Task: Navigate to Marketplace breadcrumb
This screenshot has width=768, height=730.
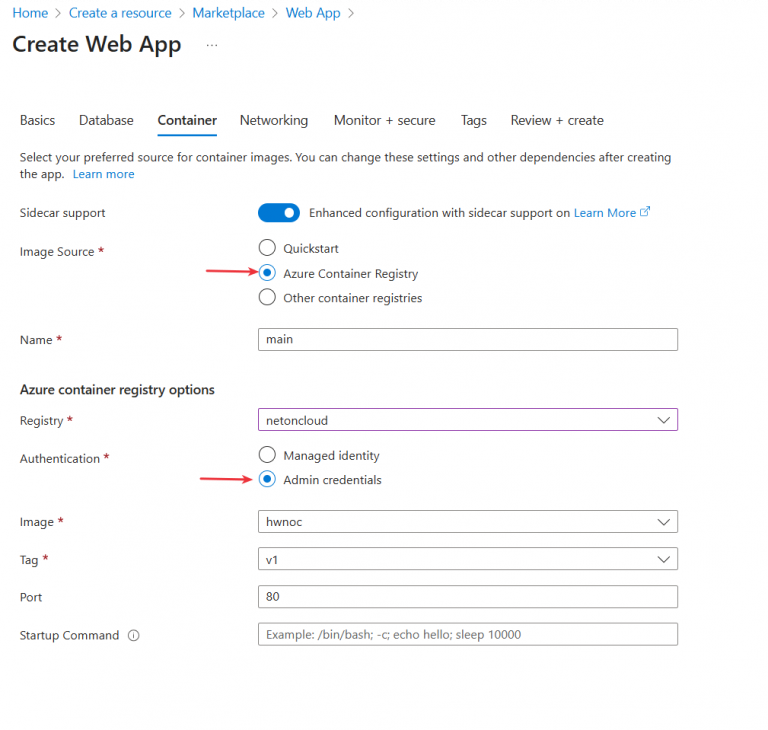Action: 228,13
